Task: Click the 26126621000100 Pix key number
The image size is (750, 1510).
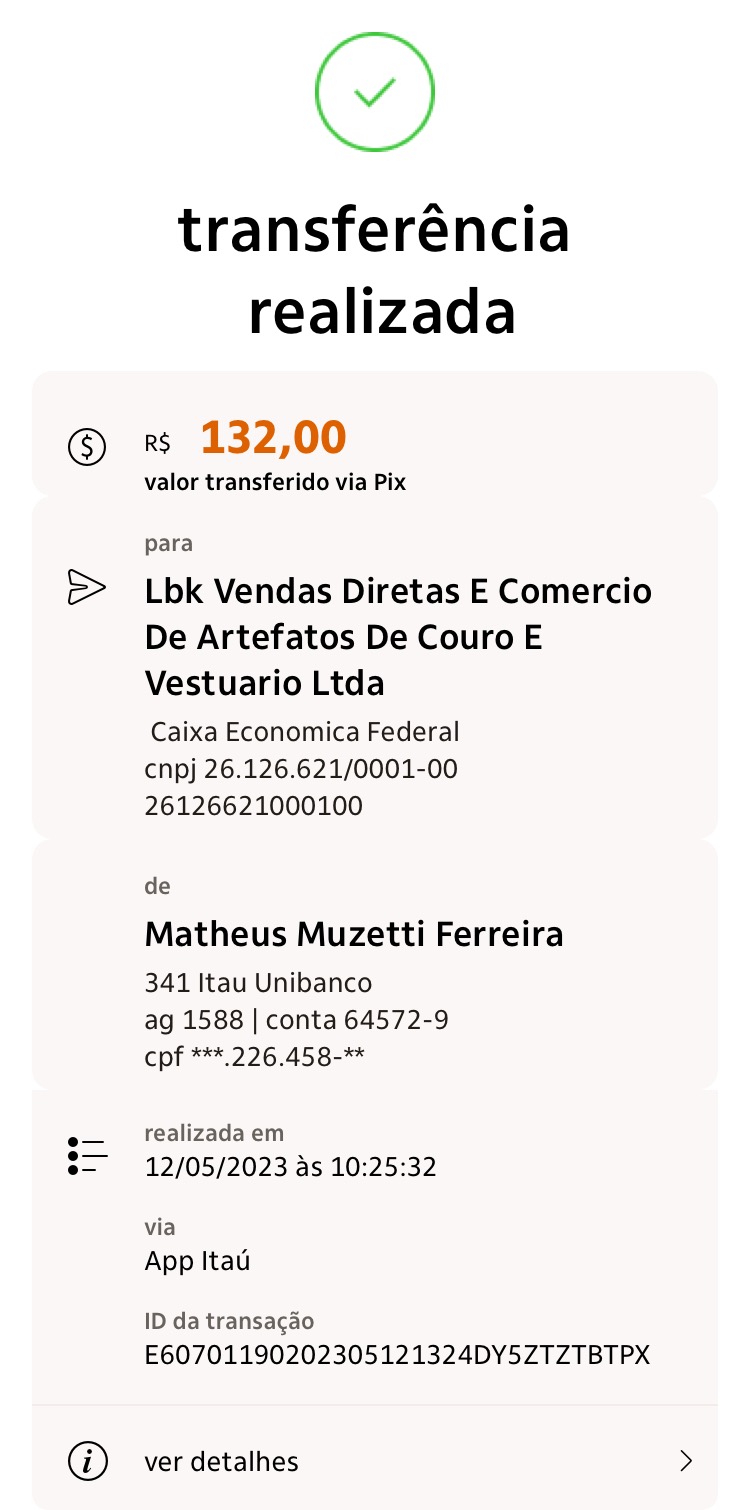Action: pos(253,806)
